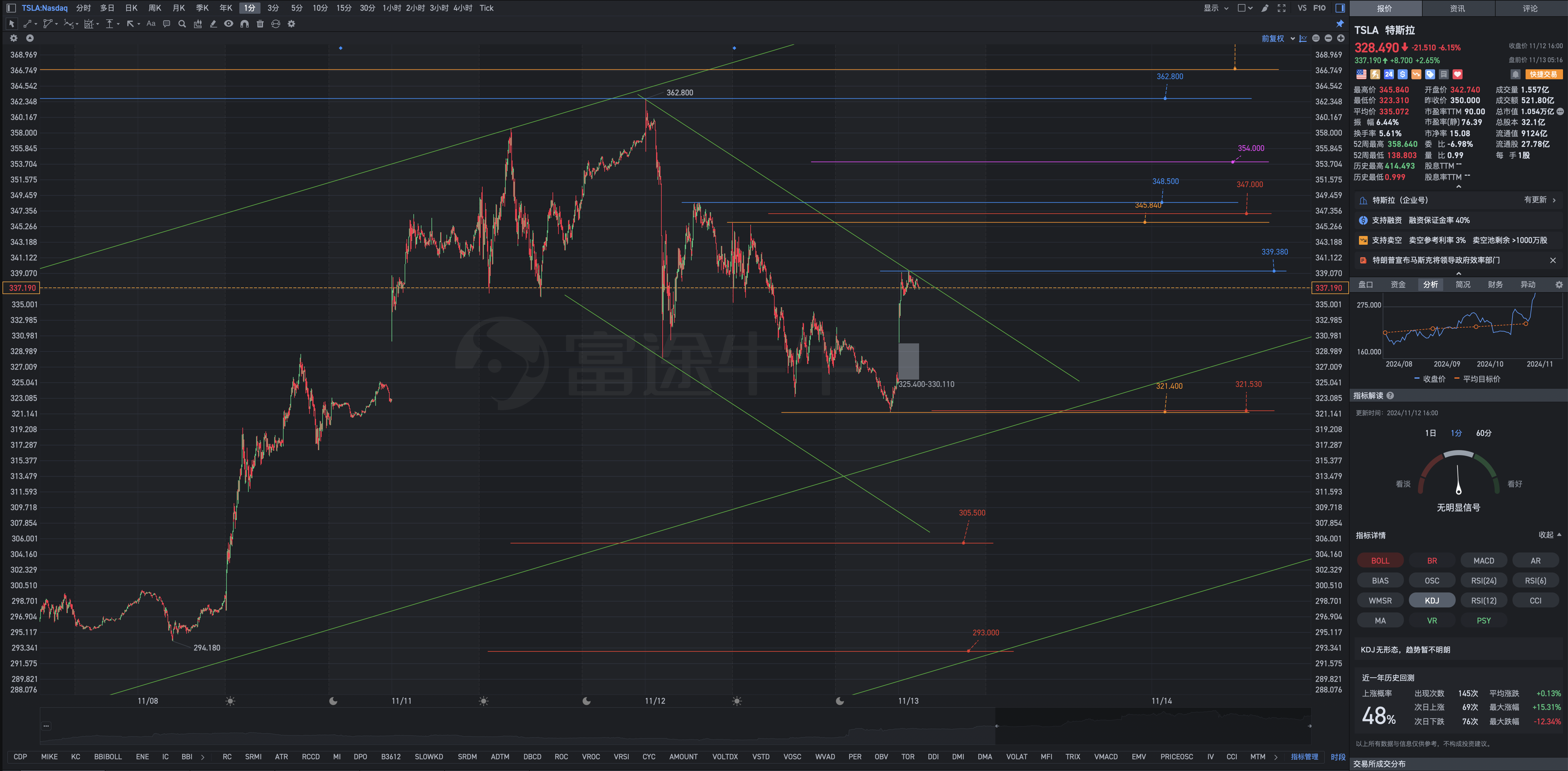Close the 特朗普 news banner

(1553, 260)
